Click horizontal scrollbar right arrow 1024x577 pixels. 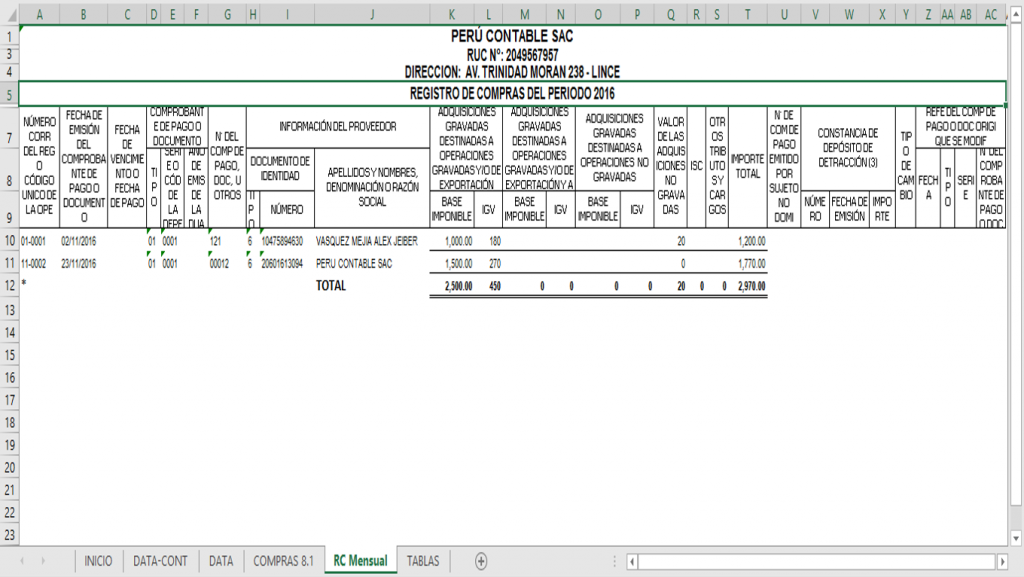coord(1002,561)
